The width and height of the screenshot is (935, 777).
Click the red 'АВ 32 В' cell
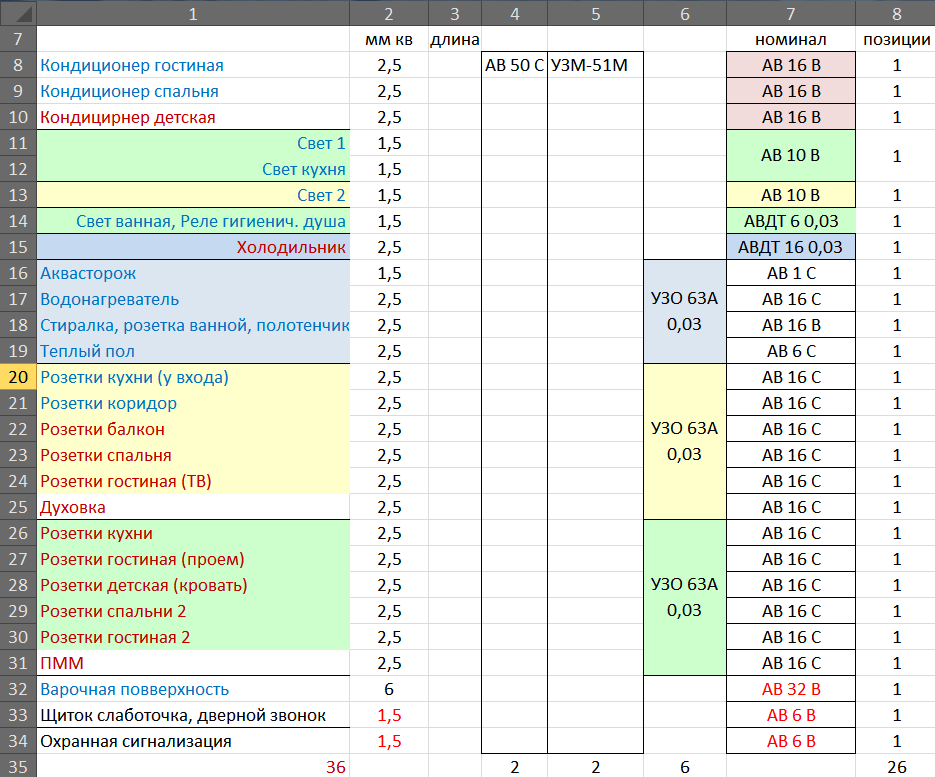(x=791, y=689)
